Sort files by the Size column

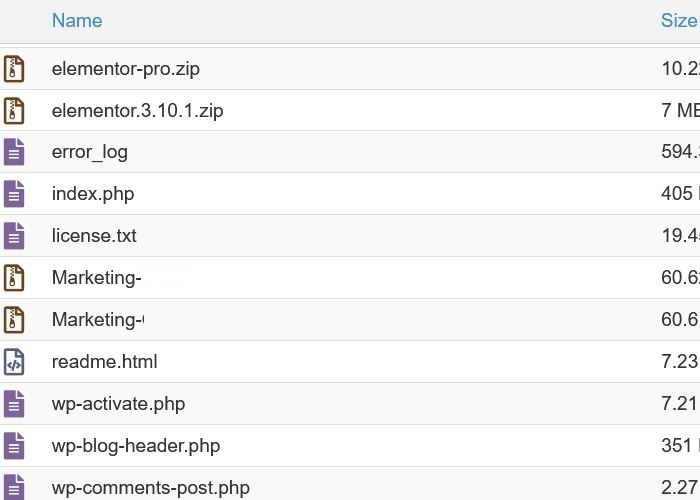click(678, 21)
